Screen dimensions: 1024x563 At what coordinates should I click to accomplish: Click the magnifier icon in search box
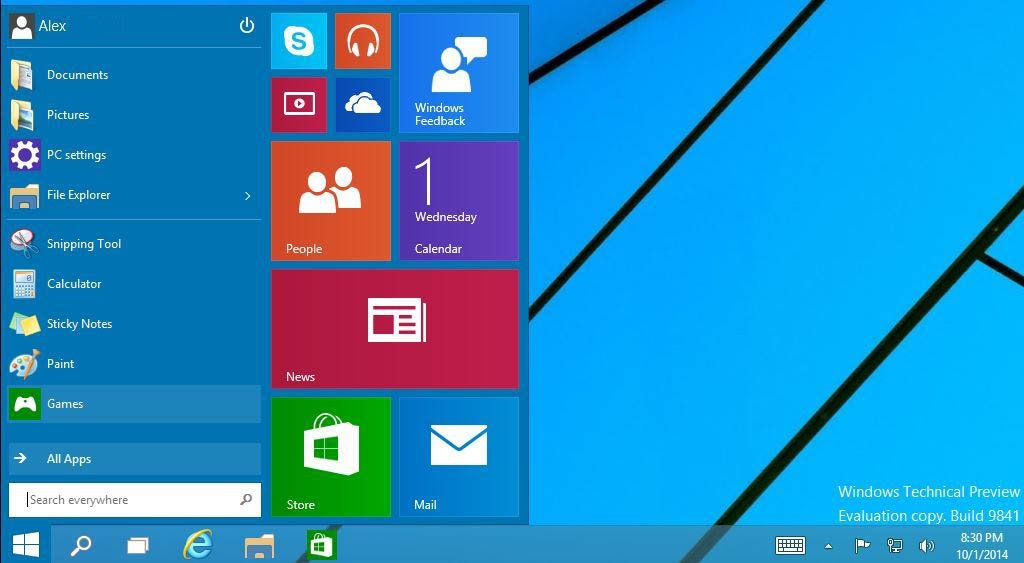[x=246, y=500]
